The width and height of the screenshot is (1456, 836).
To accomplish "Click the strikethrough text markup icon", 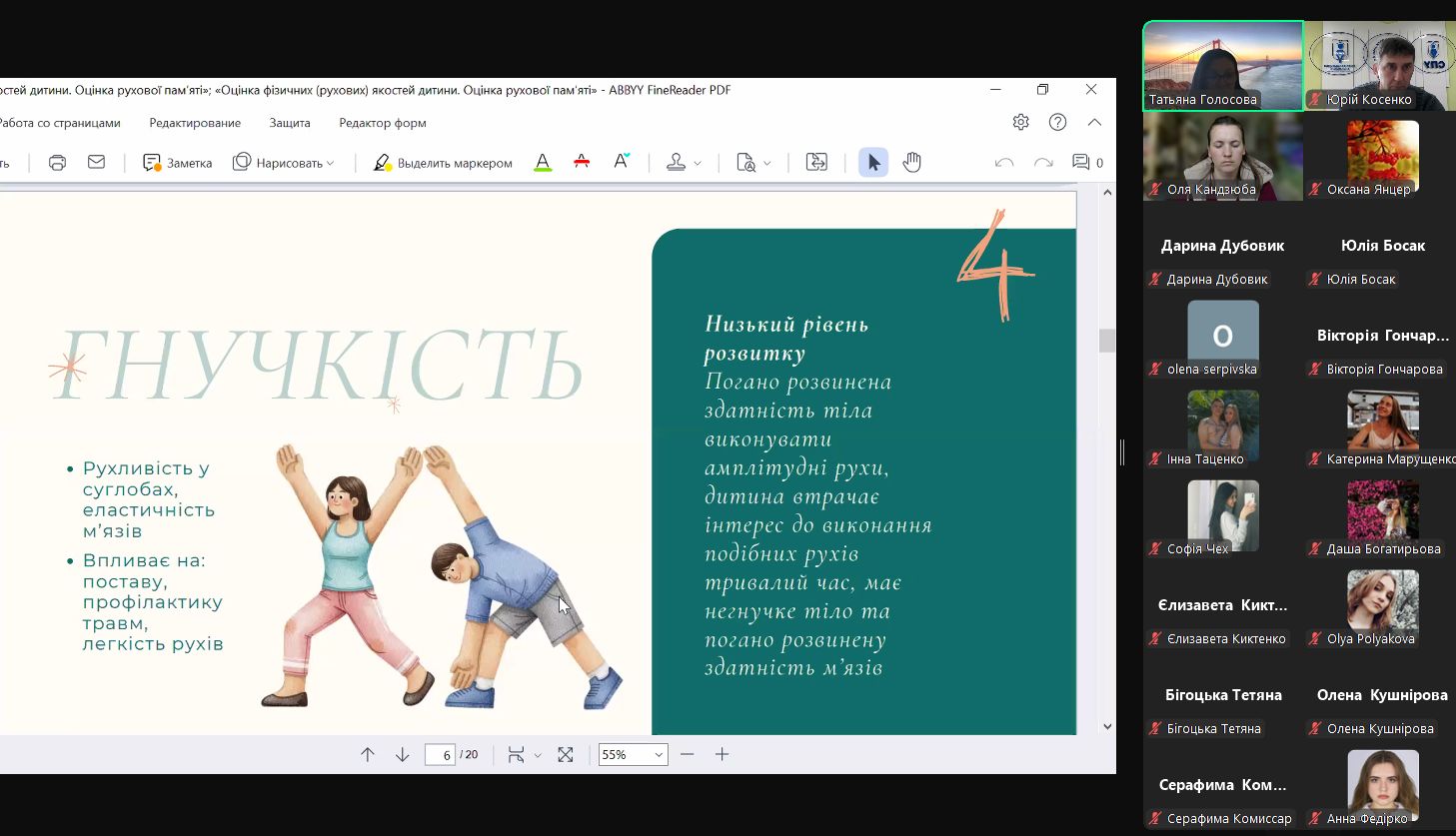I will pyautogui.click(x=582, y=162).
